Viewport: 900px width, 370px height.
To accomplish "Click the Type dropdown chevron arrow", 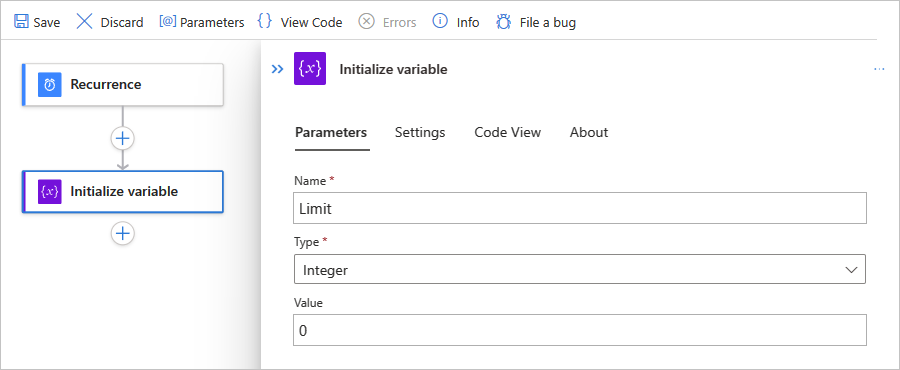I will point(852,270).
